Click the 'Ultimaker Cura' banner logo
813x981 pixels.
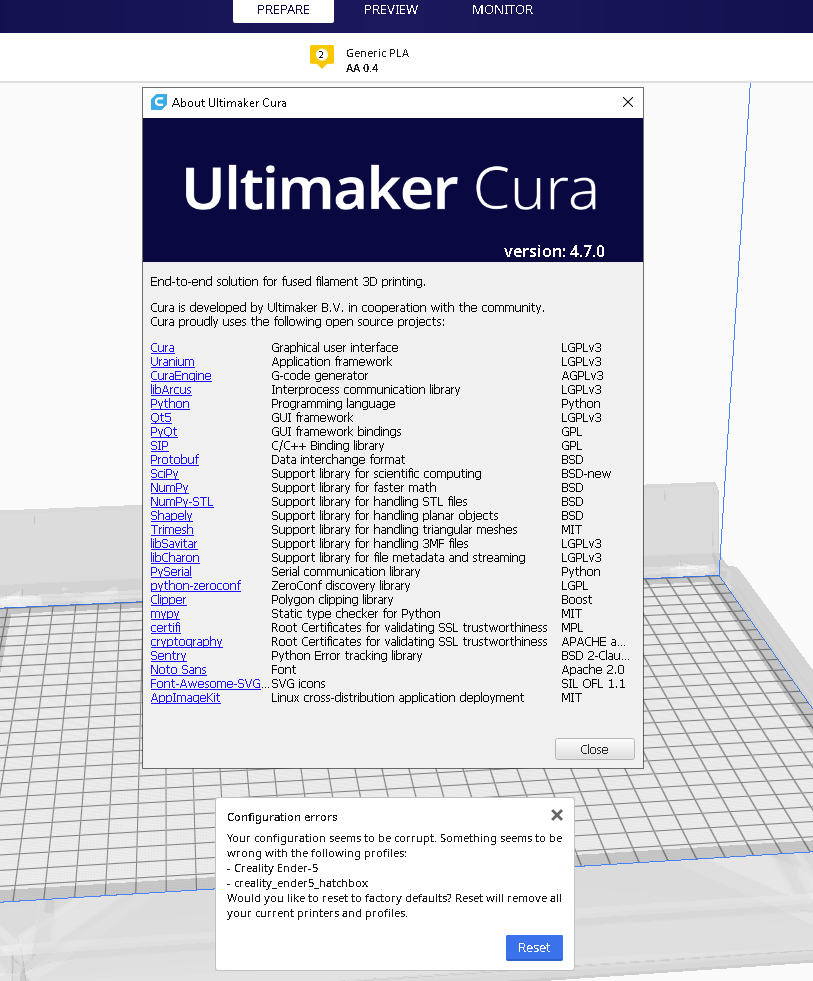point(391,188)
